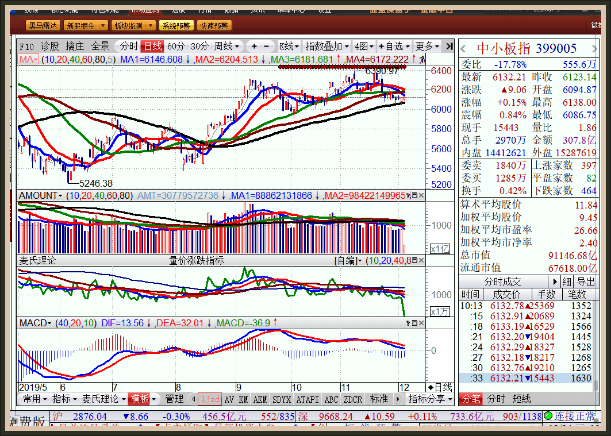Open the 自编 dropdown in 麦氏理论 panel
This screenshot has width=611, height=436.
(x=348, y=260)
